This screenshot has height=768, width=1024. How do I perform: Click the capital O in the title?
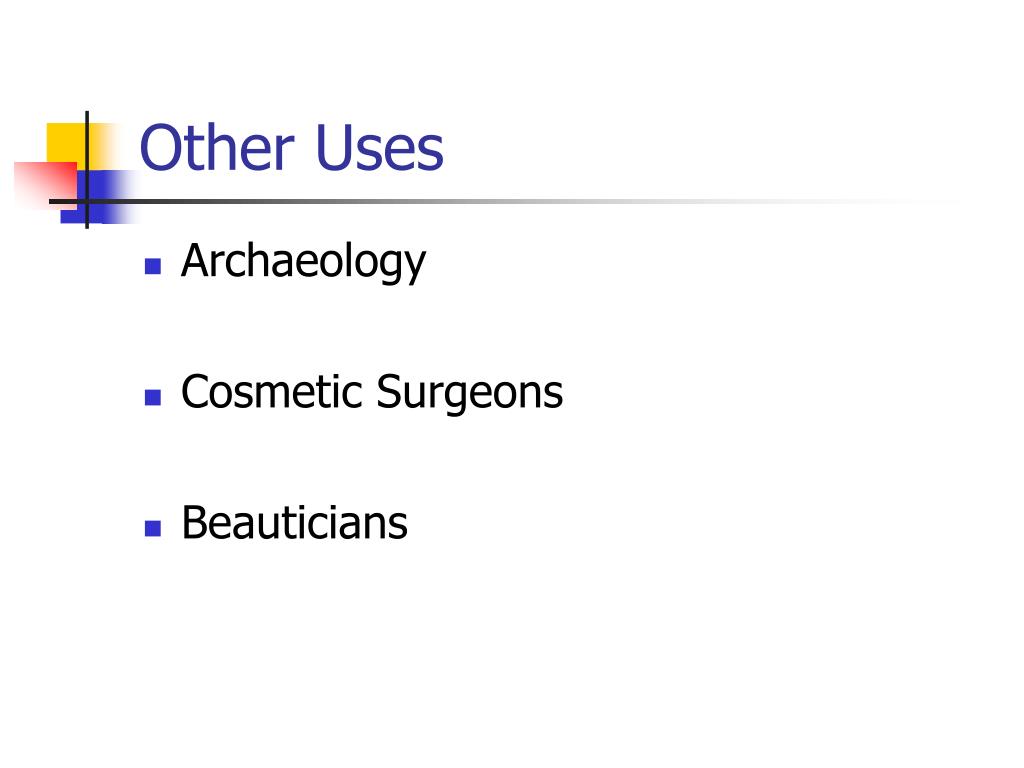click(x=161, y=148)
